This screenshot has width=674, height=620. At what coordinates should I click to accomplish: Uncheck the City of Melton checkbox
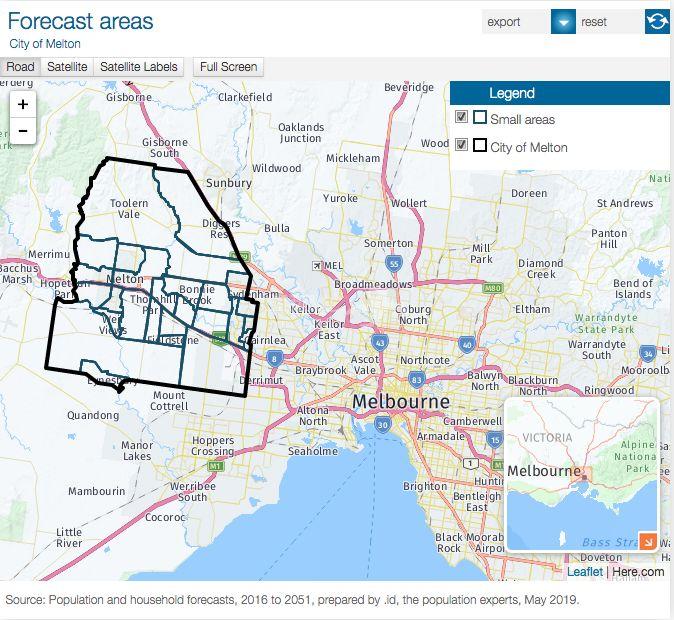click(461, 145)
